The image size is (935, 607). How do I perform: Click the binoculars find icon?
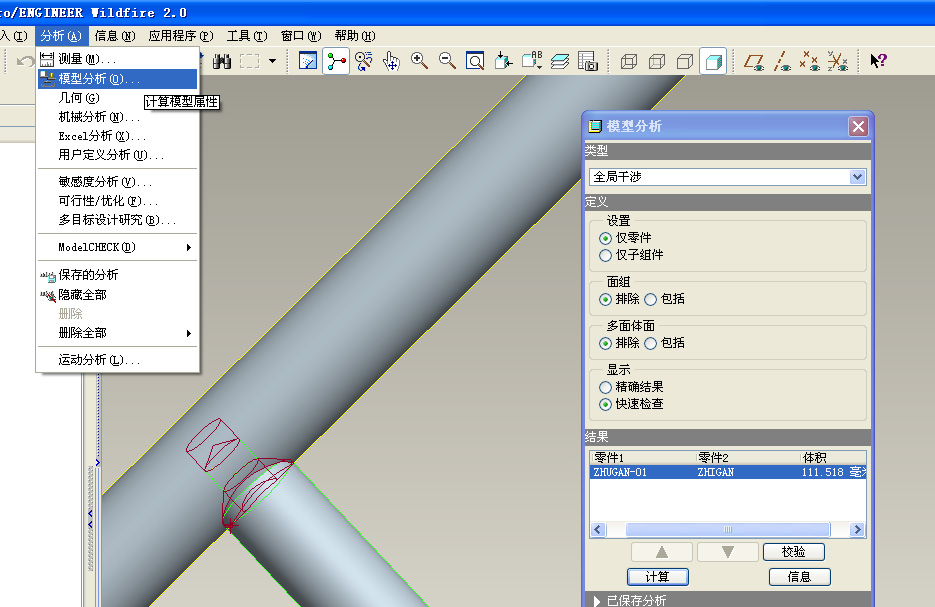point(222,61)
